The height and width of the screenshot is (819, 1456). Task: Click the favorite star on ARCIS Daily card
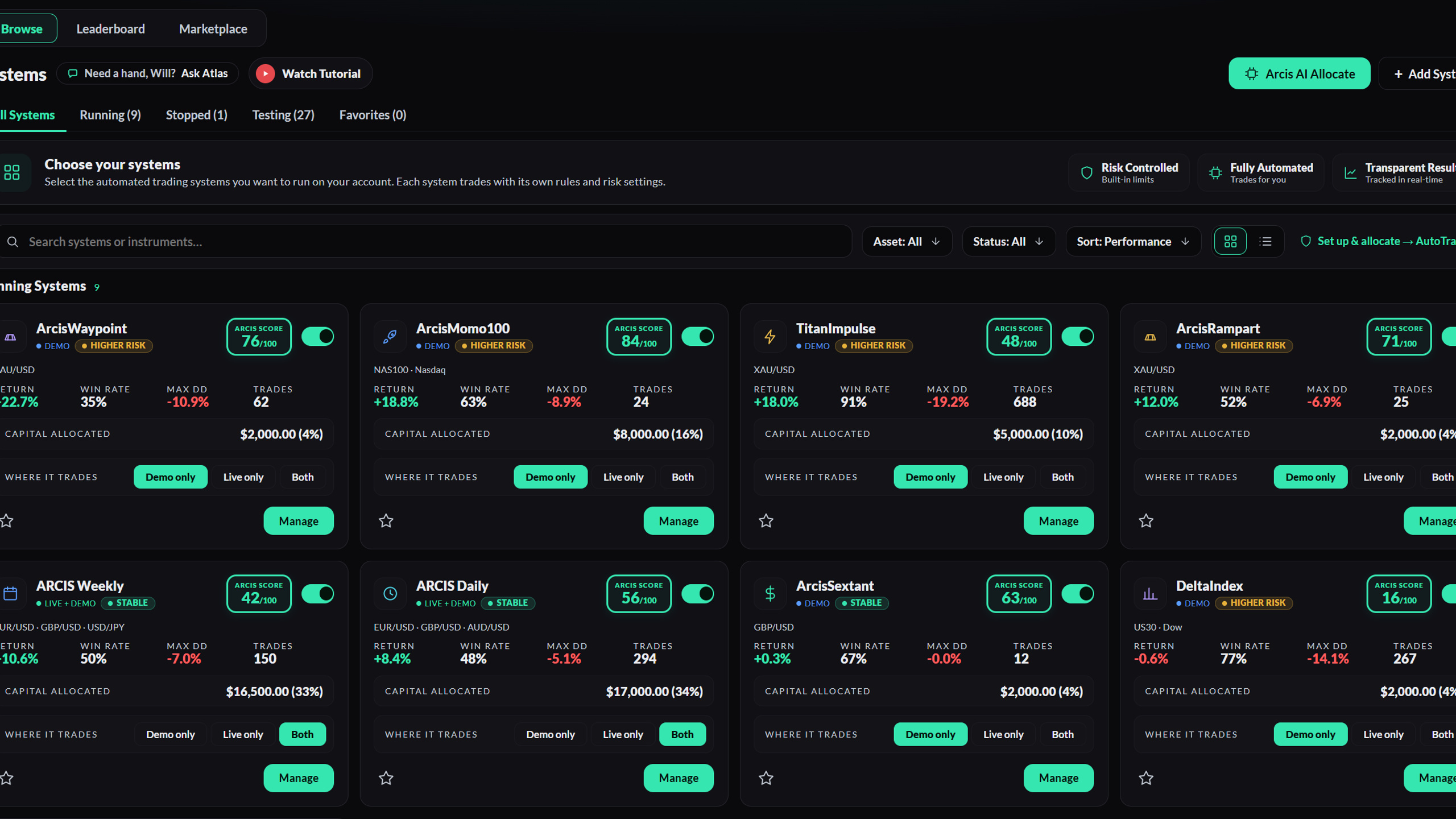click(386, 777)
